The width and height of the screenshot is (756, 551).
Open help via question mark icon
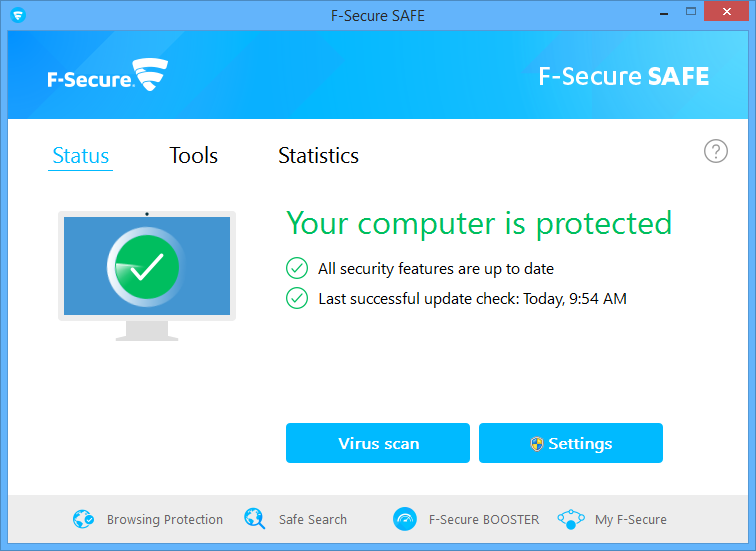(716, 151)
